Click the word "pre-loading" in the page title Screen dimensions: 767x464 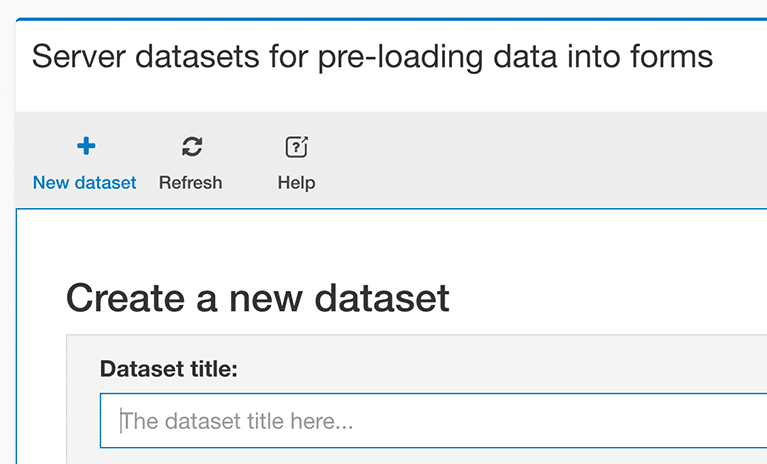coord(400,58)
